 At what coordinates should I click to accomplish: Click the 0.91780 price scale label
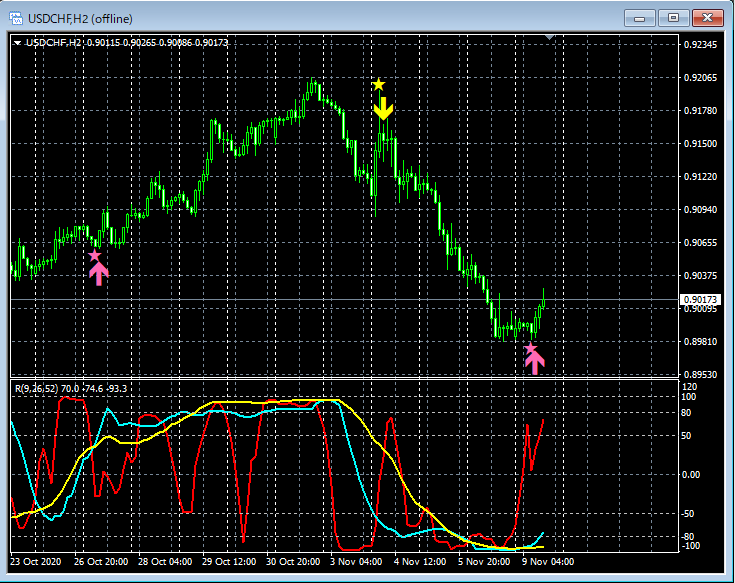pyautogui.click(x=700, y=111)
